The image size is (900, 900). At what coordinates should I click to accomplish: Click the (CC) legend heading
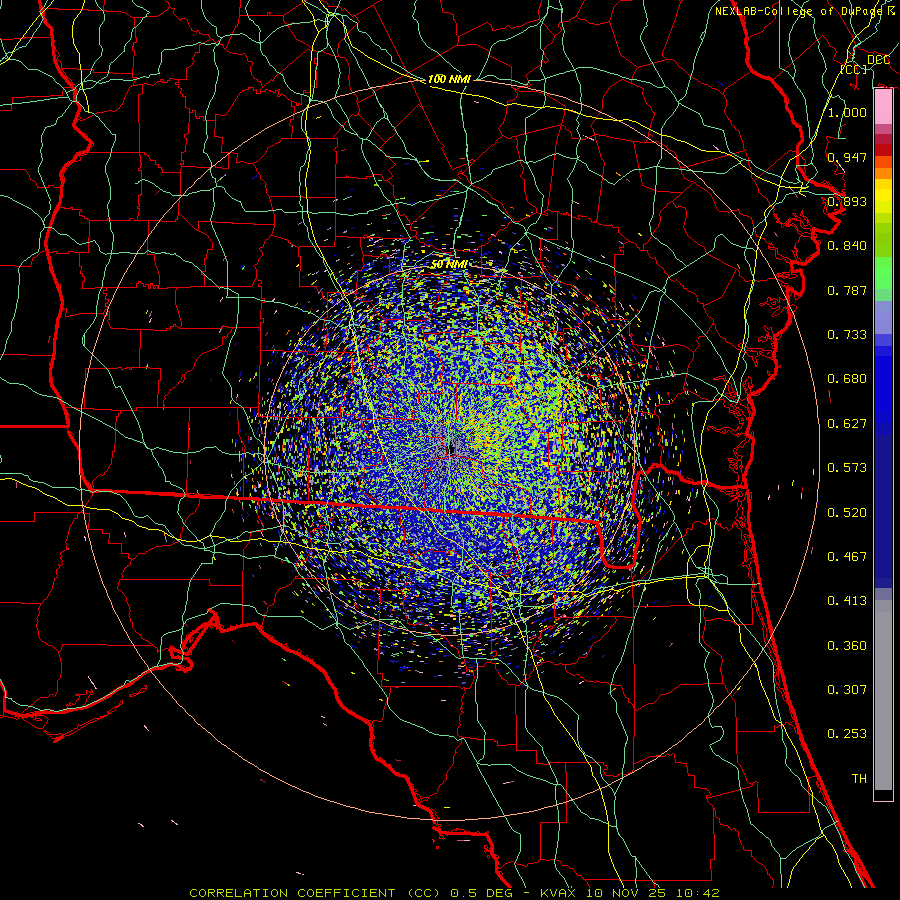(854, 69)
